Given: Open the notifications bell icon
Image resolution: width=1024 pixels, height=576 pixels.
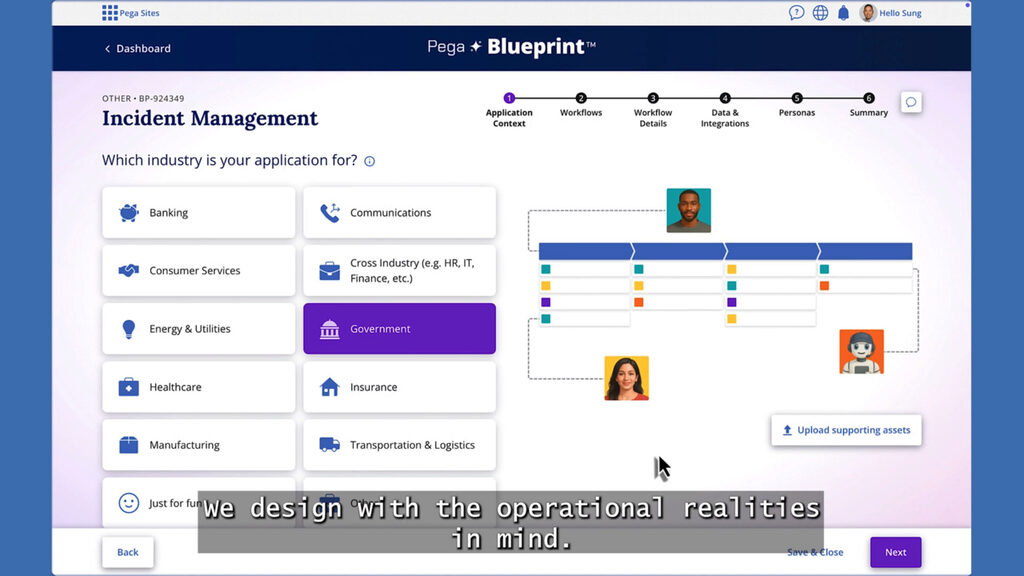Looking at the screenshot, I should (843, 12).
